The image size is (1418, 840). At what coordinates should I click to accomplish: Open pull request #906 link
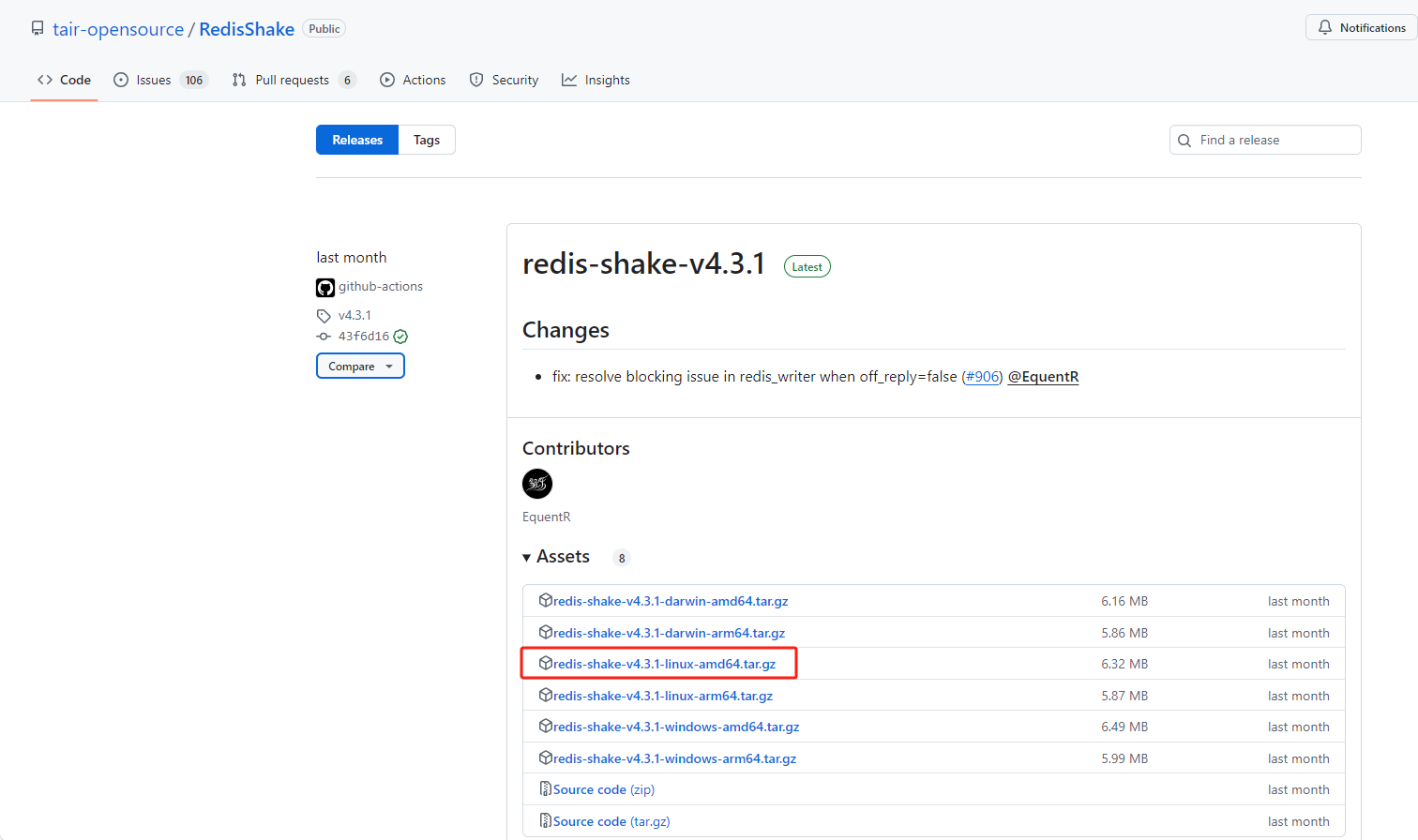point(983,376)
